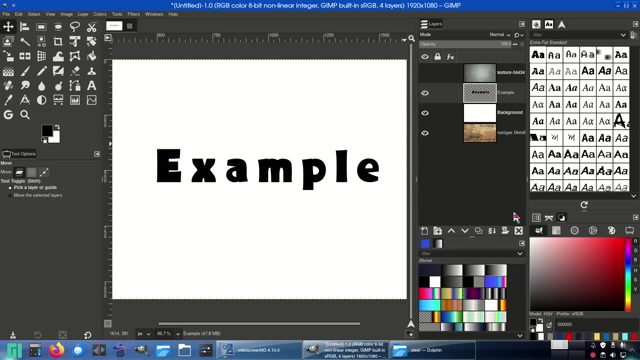Select 'Move the selected layers' option
The height and width of the screenshot is (360, 640).
coord(35,196)
